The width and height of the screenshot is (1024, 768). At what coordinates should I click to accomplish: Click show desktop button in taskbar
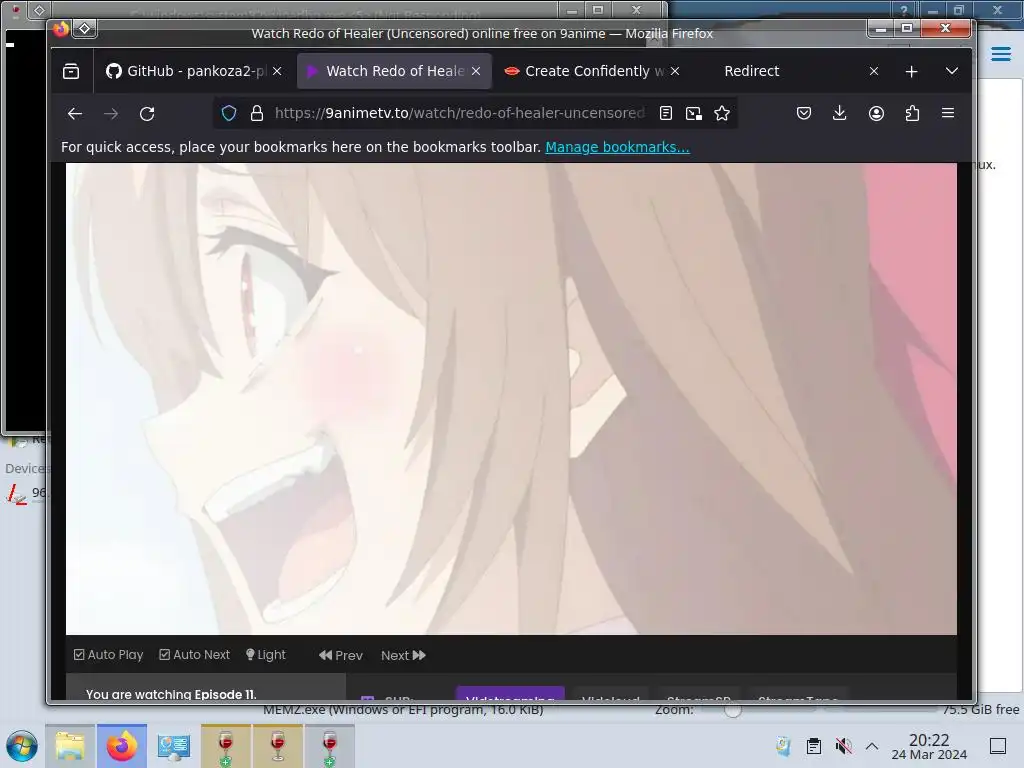coord(998,746)
